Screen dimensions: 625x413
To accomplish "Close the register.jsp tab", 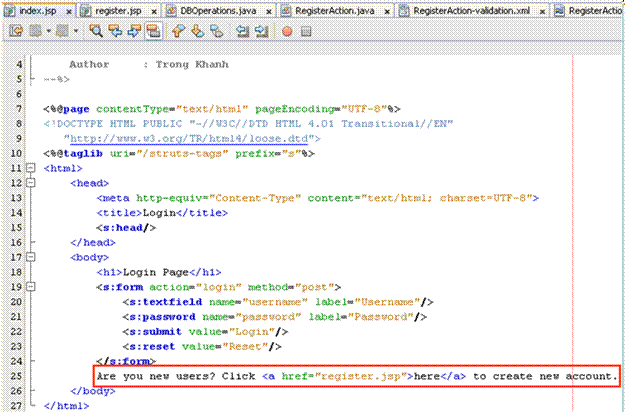I will click(x=154, y=12).
